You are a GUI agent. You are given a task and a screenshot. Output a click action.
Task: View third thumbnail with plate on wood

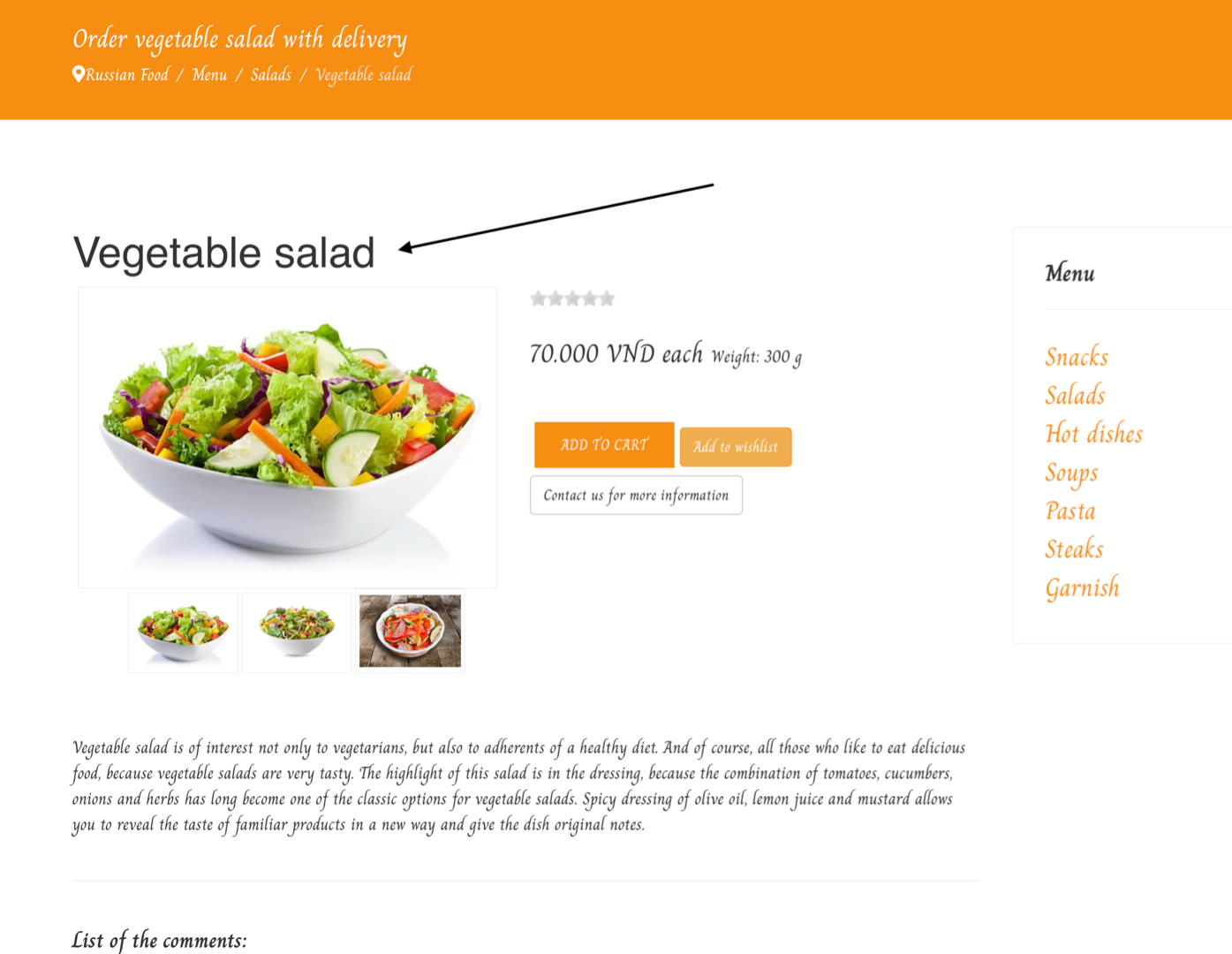[410, 632]
